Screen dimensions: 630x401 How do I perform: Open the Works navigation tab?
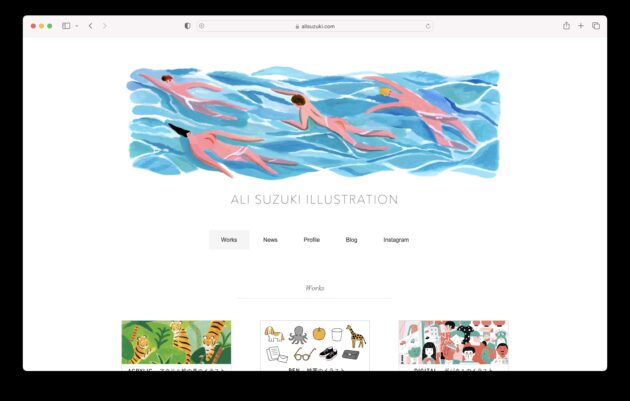(x=229, y=239)
